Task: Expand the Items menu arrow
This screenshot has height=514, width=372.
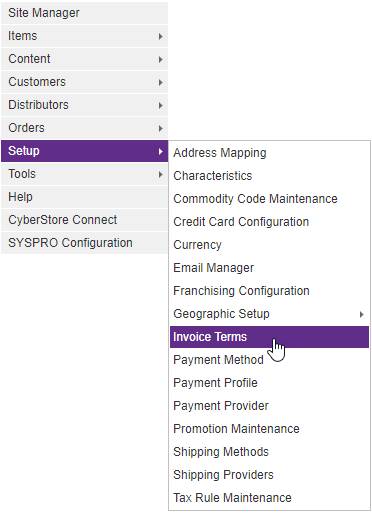Action: [161, 36]
